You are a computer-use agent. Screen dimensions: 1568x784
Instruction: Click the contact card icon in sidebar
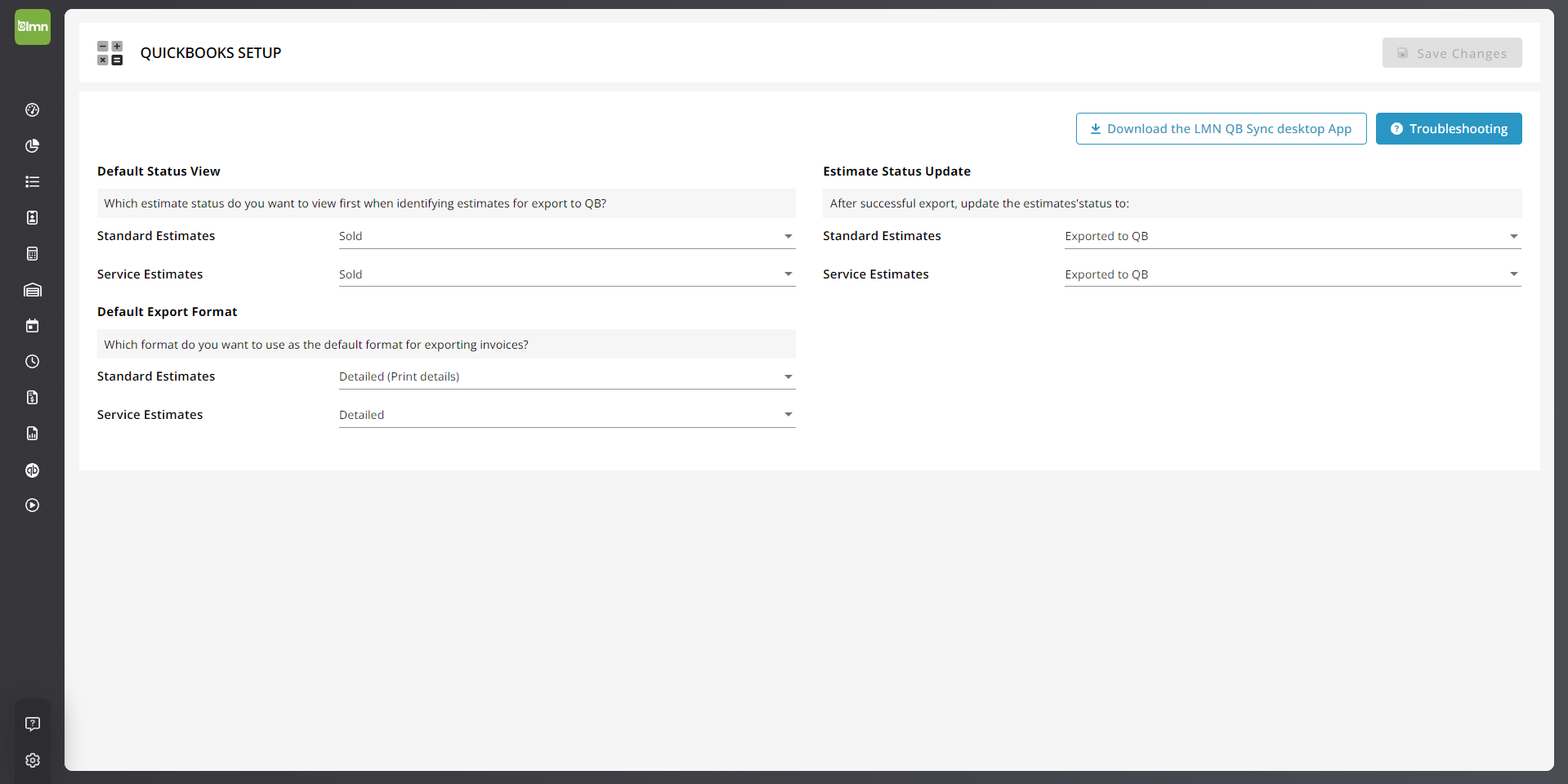pyautogui.click(x=33, y=218)
